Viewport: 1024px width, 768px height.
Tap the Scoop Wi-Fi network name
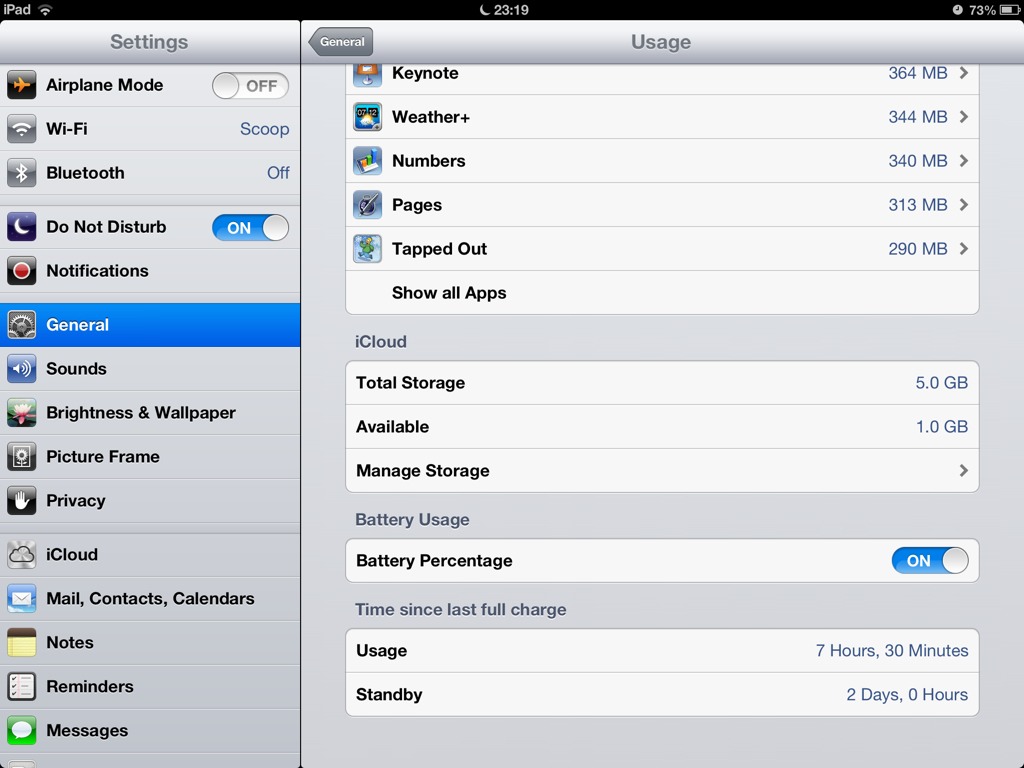coord(264,129)
